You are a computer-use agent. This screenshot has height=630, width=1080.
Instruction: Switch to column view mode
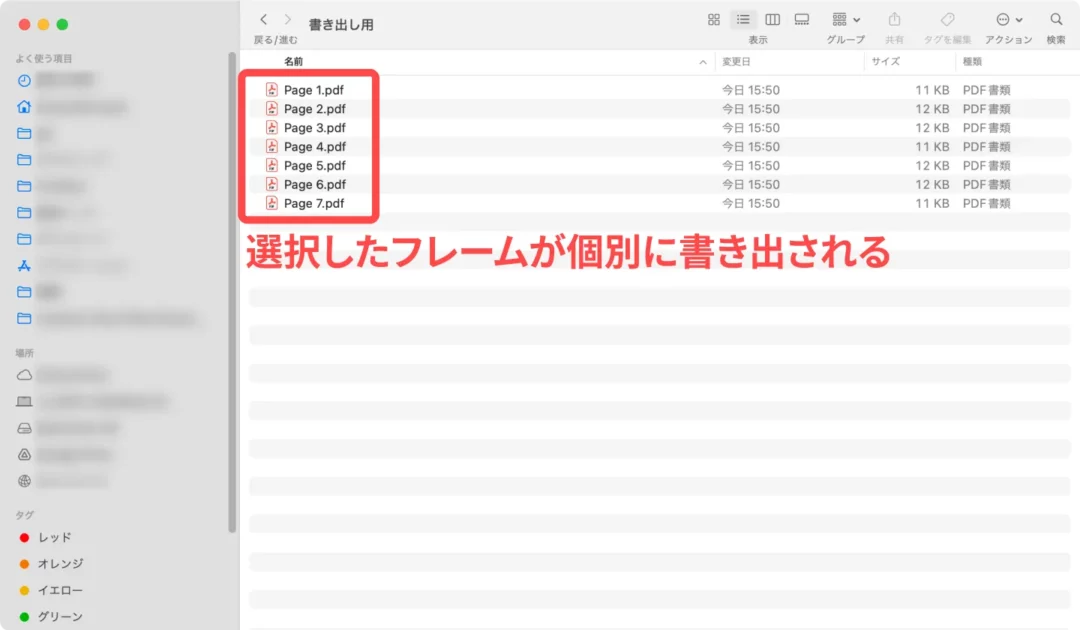[772, 20]
